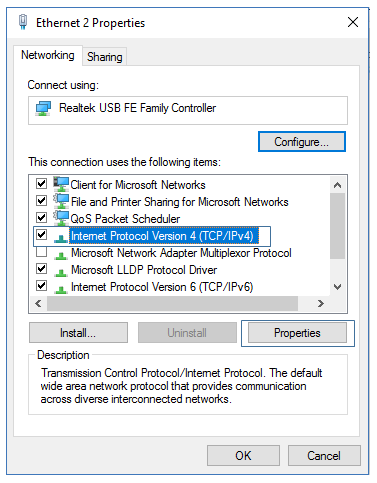Image resolution: width=377 pixels, height=483 pixels.
Task: Click Microsoft LLDP Protocol Driver icon
Action: coord(61,273)
